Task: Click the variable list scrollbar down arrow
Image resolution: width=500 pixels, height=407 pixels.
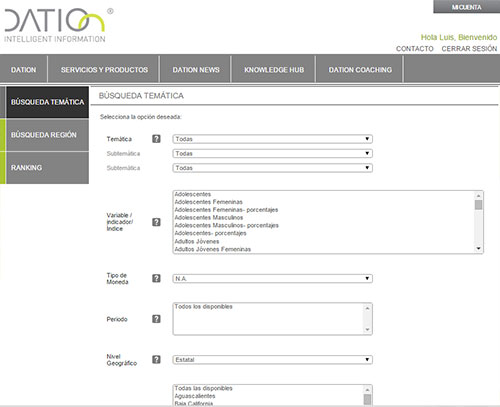Action: click(478, 248)
